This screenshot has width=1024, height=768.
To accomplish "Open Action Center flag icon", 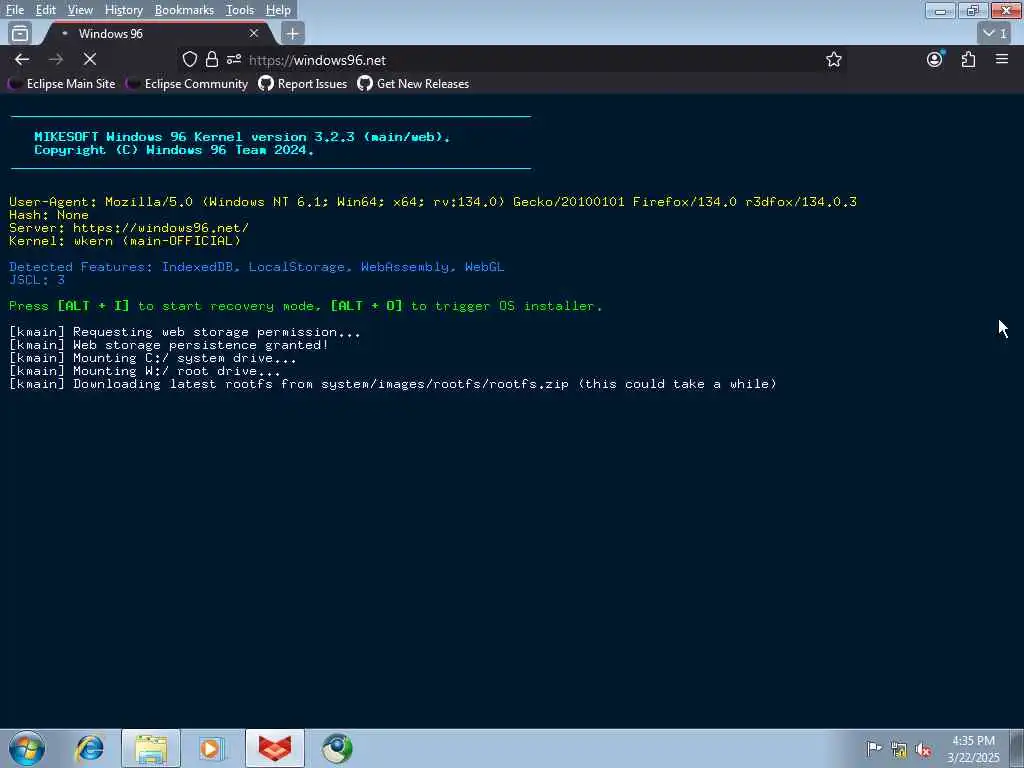I will click(x=873, y=749).
